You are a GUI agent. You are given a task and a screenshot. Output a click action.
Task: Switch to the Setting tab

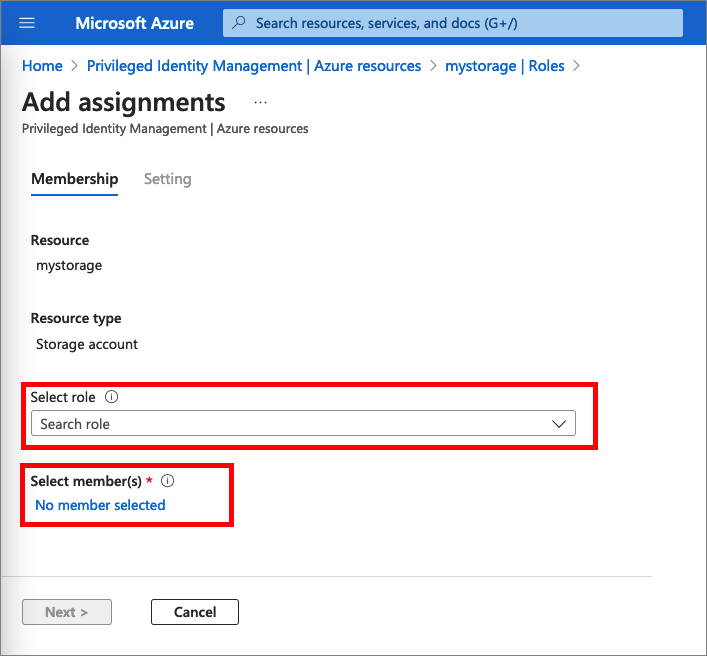pos(167,179)
